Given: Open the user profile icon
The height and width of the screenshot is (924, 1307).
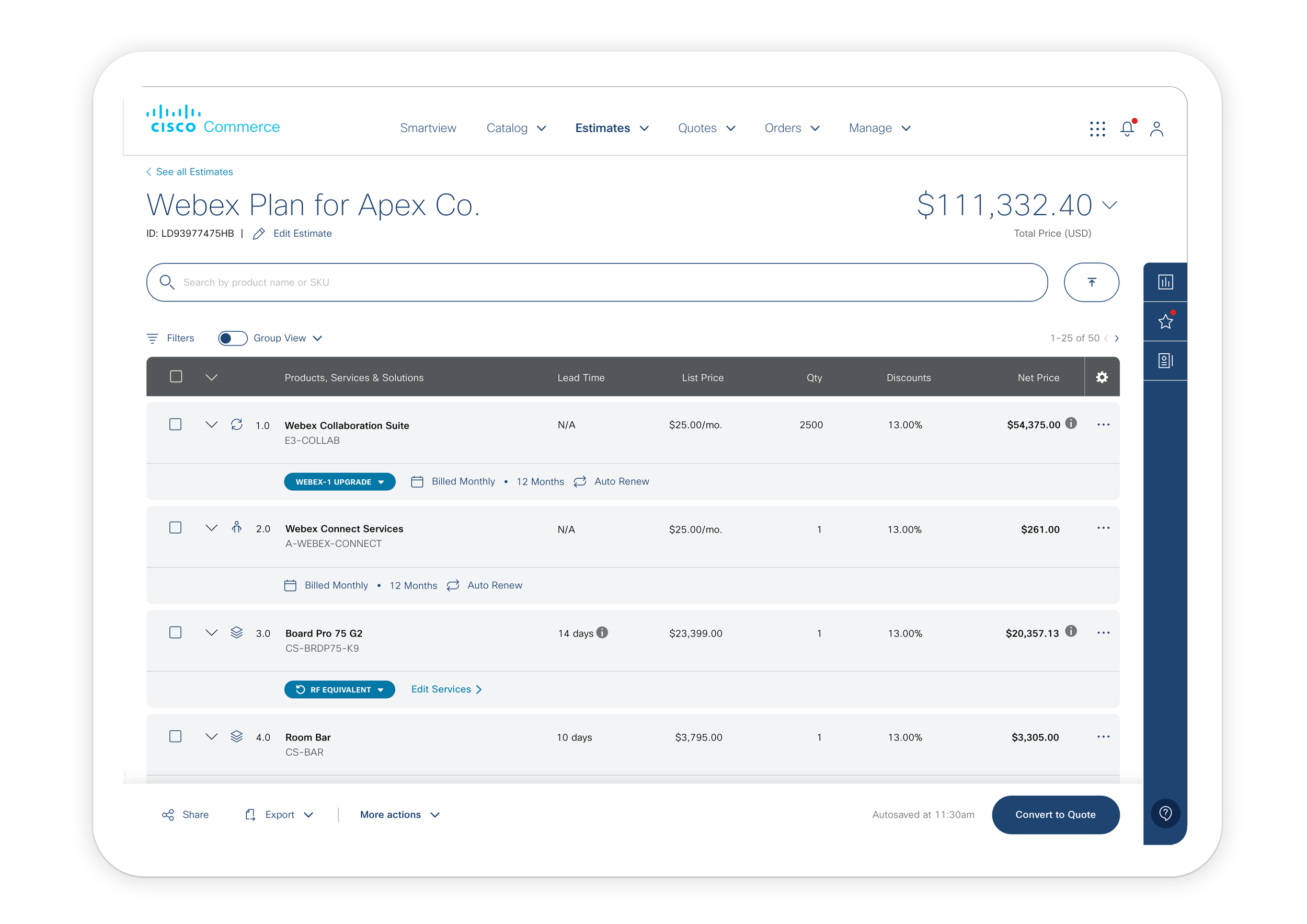Looking at the screenshot, I should tap(1156, 129).
